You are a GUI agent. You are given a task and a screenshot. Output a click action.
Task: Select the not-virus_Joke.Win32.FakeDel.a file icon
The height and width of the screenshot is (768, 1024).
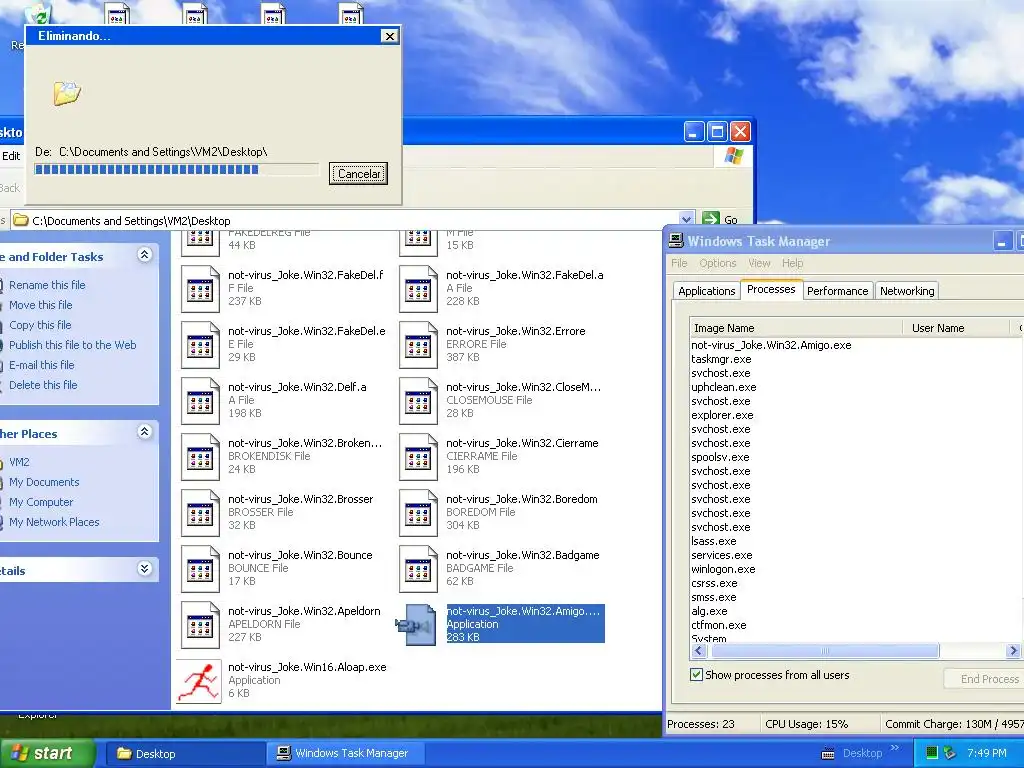[418, 289]
